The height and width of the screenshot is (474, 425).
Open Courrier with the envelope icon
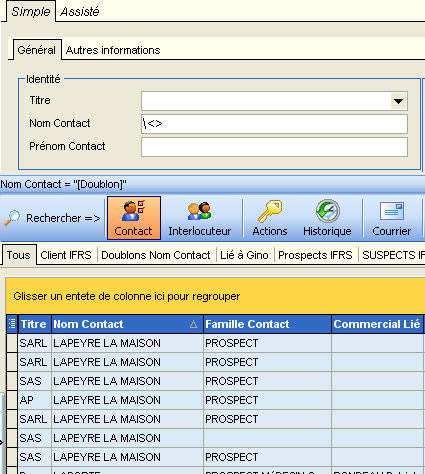click(392, 211)
